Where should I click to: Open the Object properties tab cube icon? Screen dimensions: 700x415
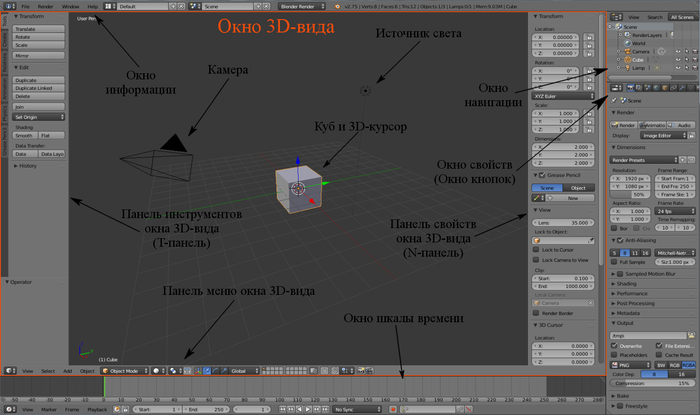(665, 88)
